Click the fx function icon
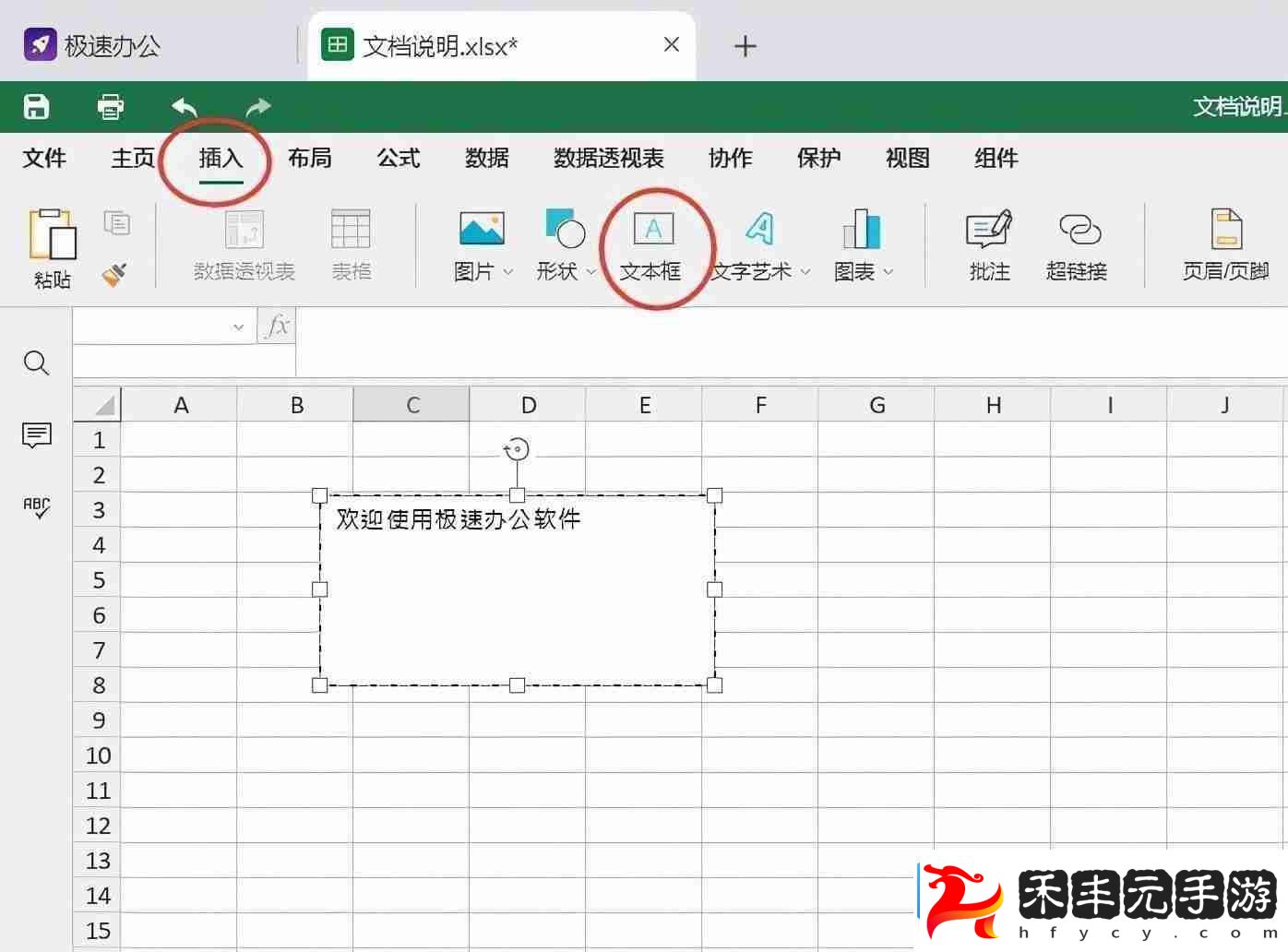 [x=277, y=326]
